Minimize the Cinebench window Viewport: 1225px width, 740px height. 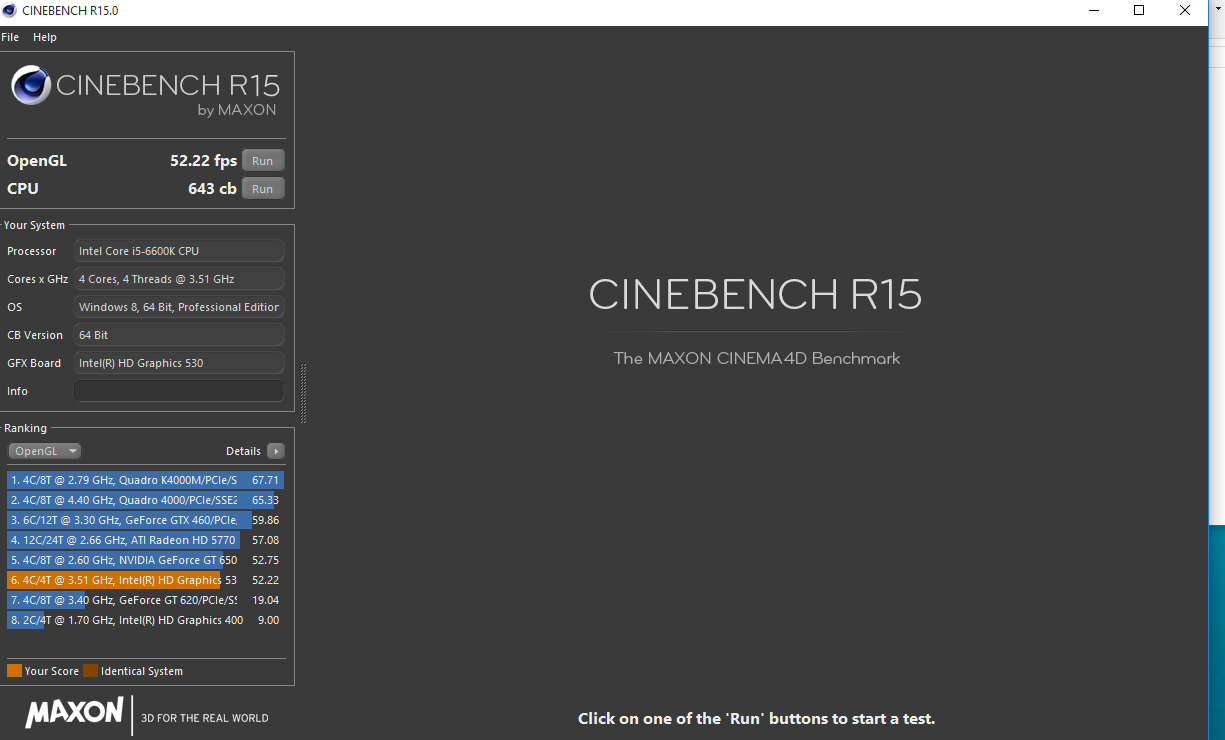[1093, 11]
